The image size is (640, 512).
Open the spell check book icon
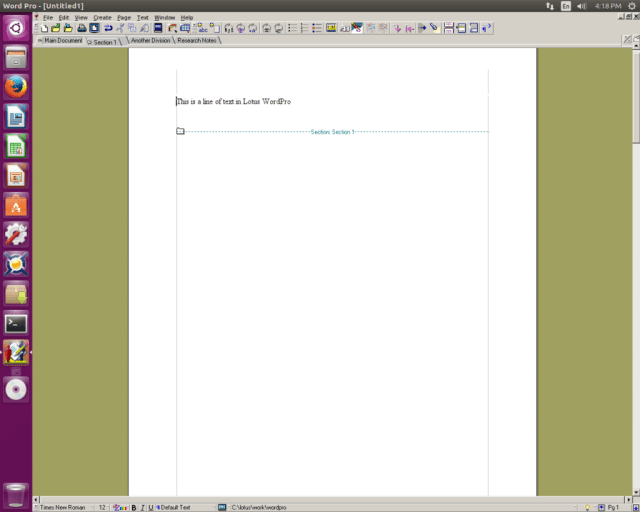[x=158, y=28]
